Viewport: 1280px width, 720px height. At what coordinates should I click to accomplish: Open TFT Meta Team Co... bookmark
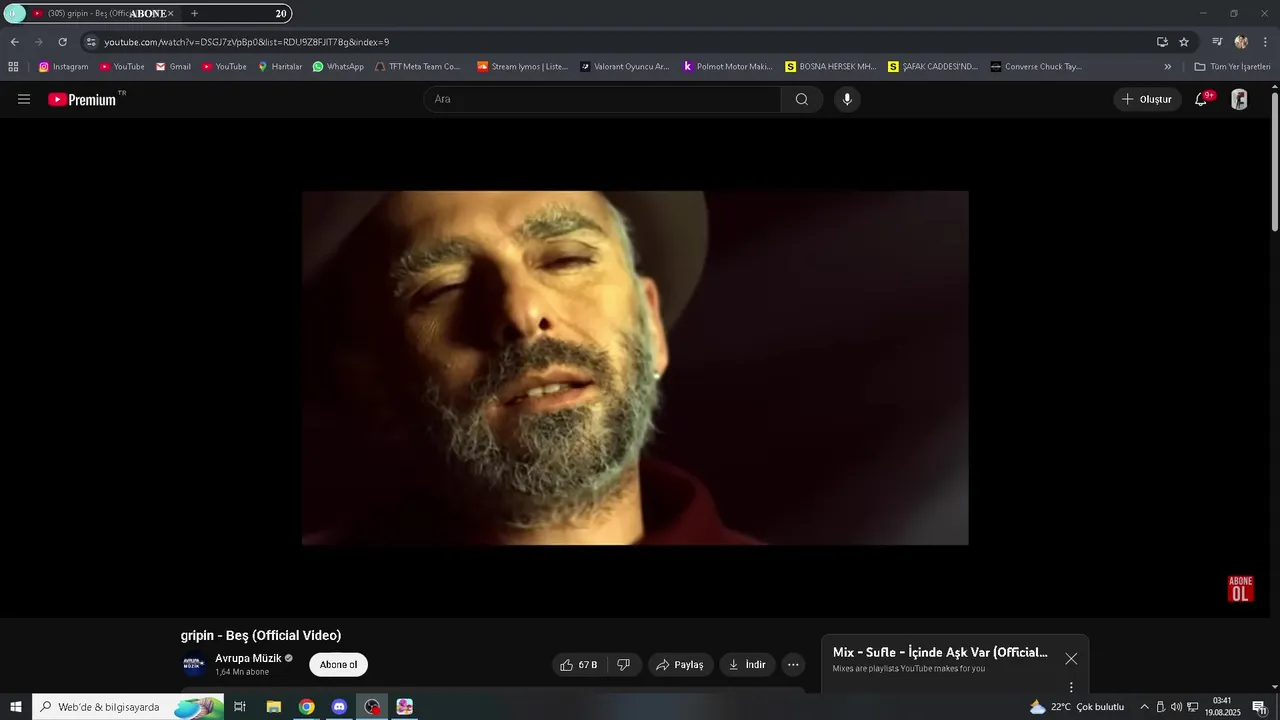pyautogui.click(x=418, y=67)
